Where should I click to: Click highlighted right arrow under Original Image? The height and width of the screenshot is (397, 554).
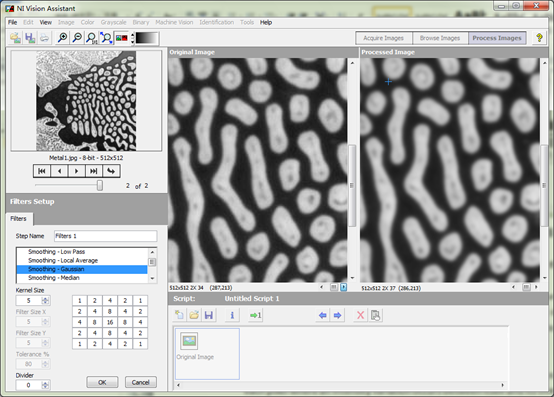(343, 287)
